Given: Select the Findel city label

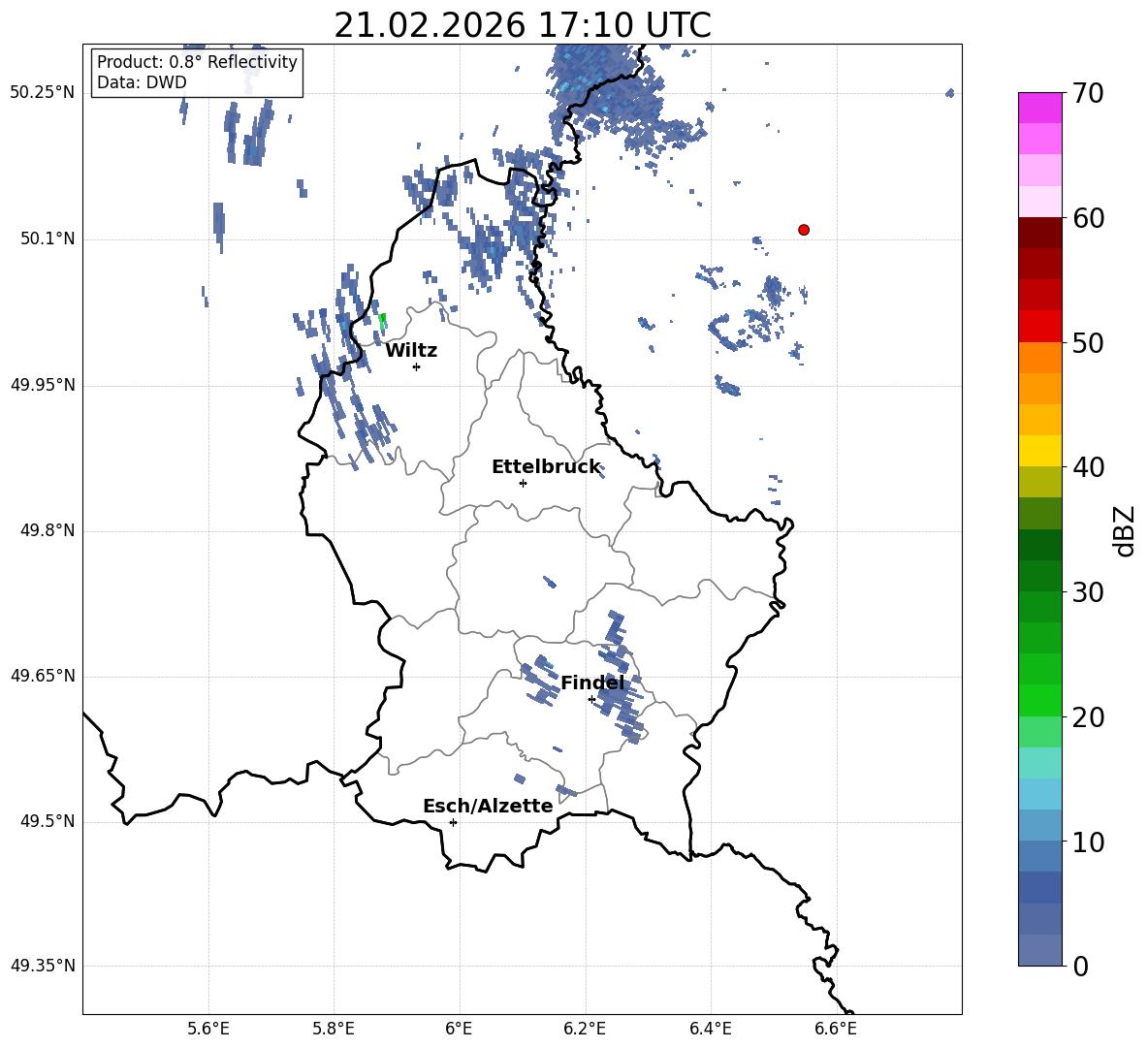Looking at the screenshot, I should tap(592, 683).
